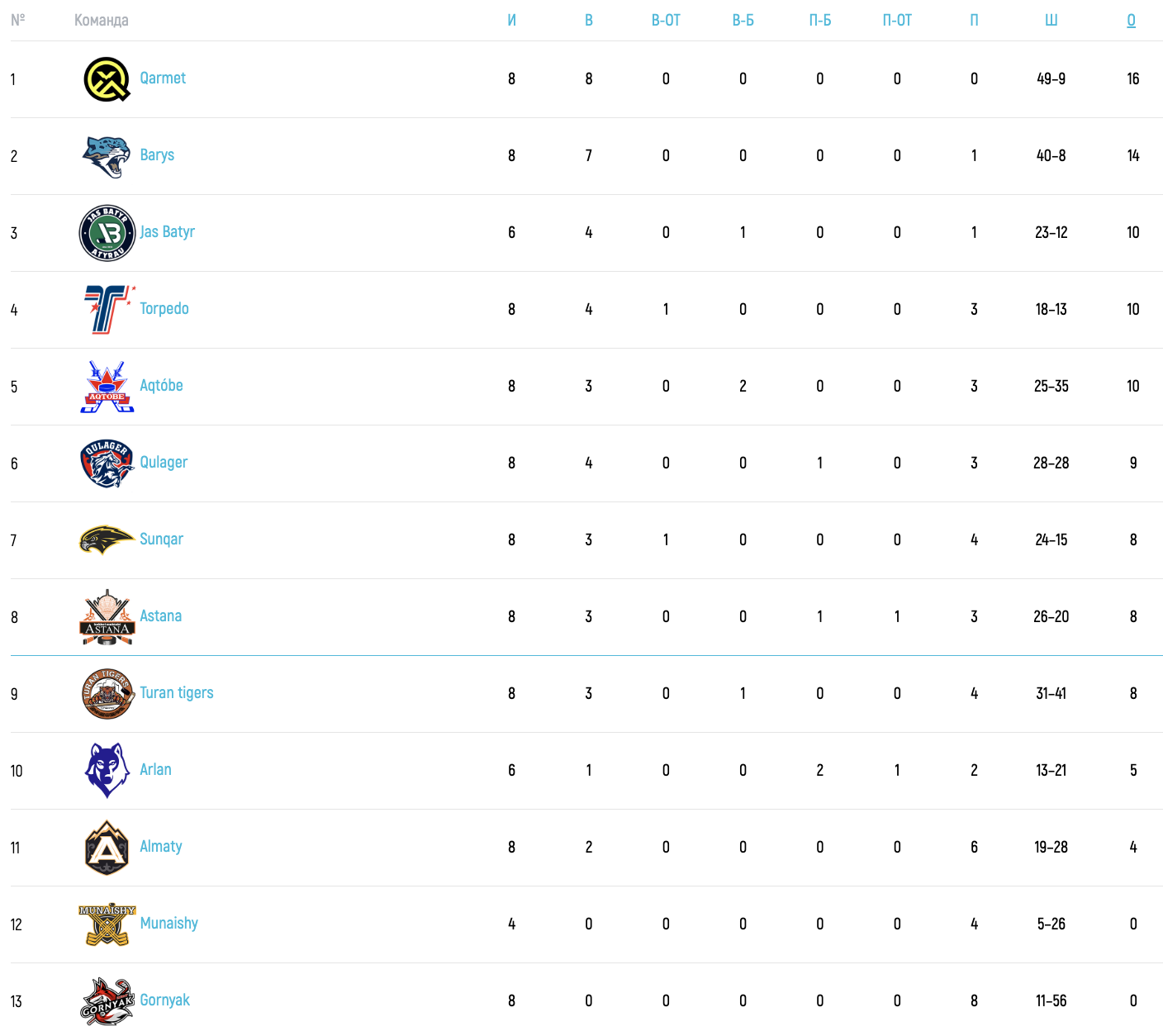Click the Barys snow leopard logo
1163x1036 pixels.
tap(107, 156)
